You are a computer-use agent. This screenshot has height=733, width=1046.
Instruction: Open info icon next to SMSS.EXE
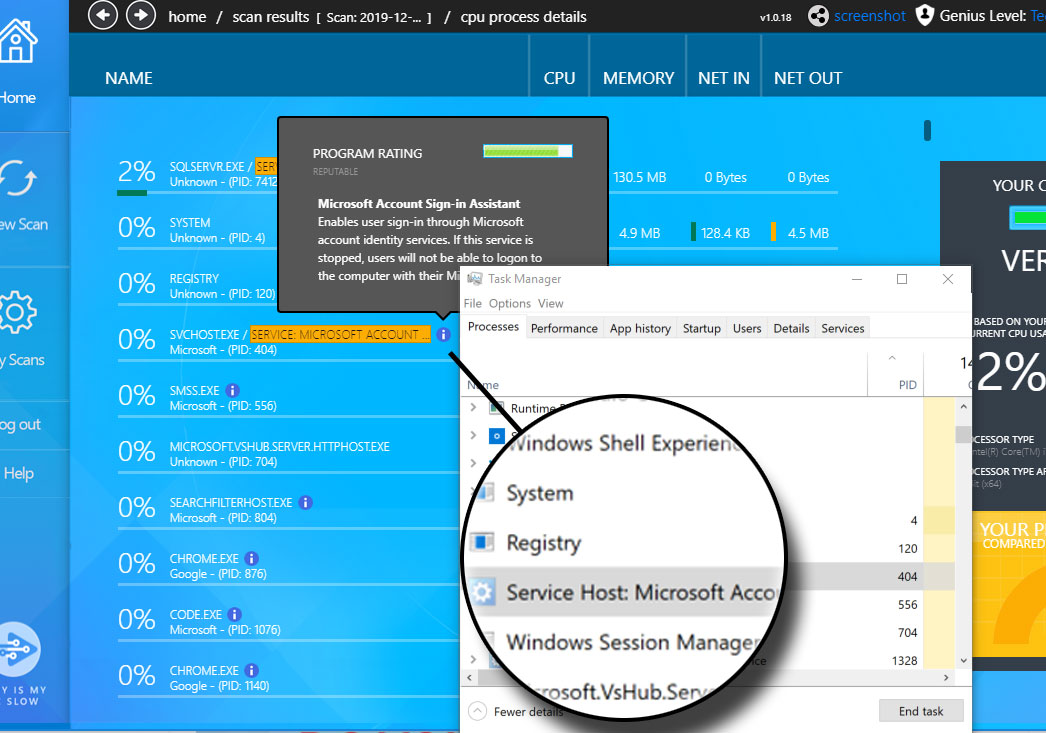232,390
